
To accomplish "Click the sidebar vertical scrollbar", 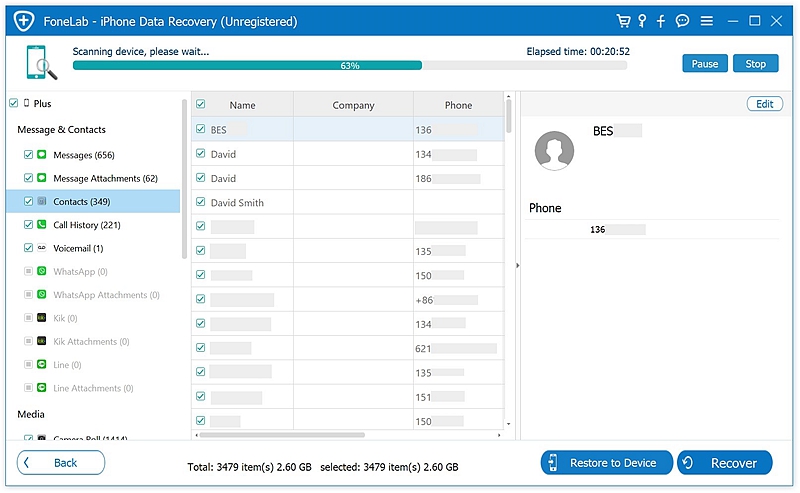I will pos(184,179).
